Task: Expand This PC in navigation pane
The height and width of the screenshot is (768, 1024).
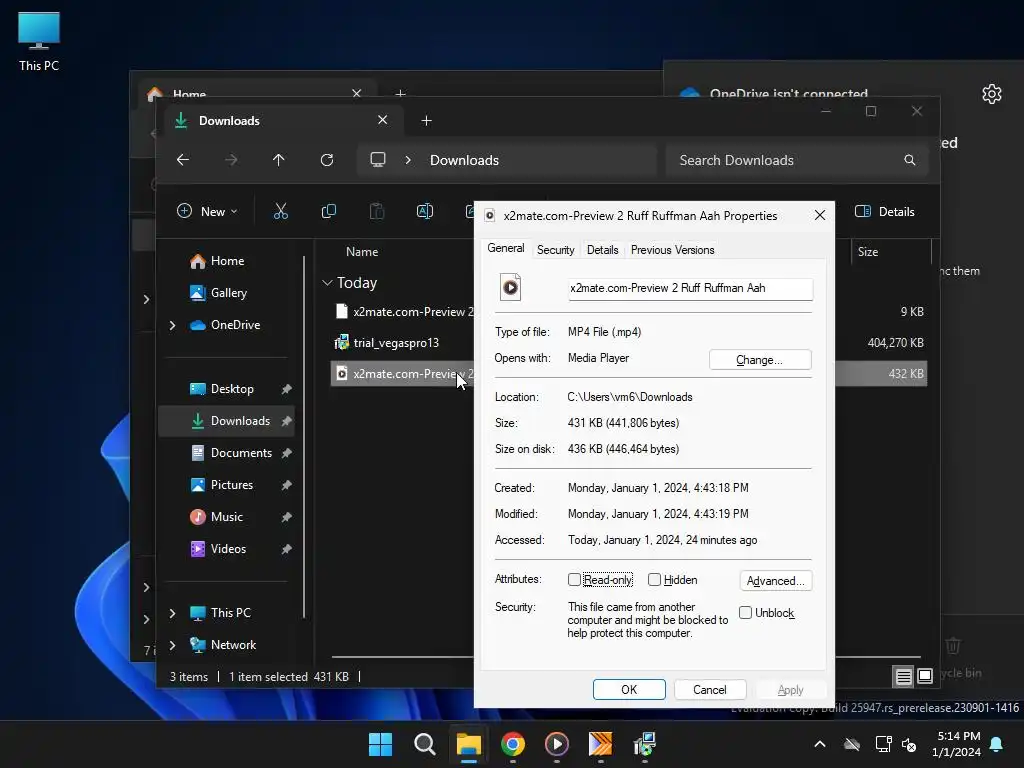Action: pos(172,613)
